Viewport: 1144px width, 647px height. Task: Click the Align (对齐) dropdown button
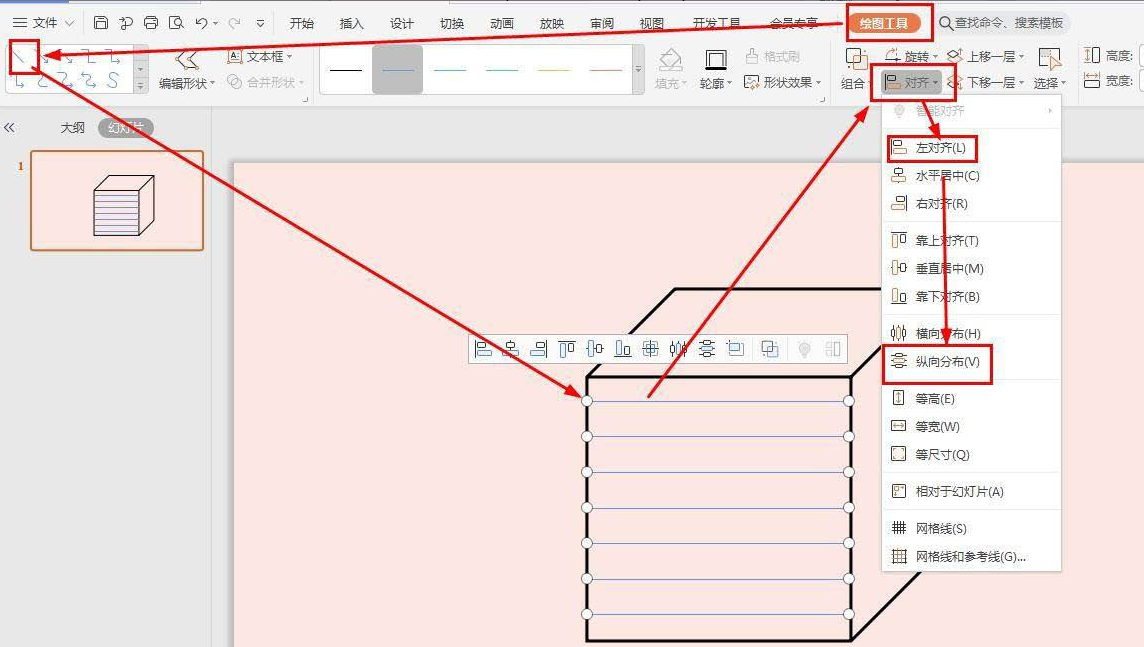pos(912,82)
